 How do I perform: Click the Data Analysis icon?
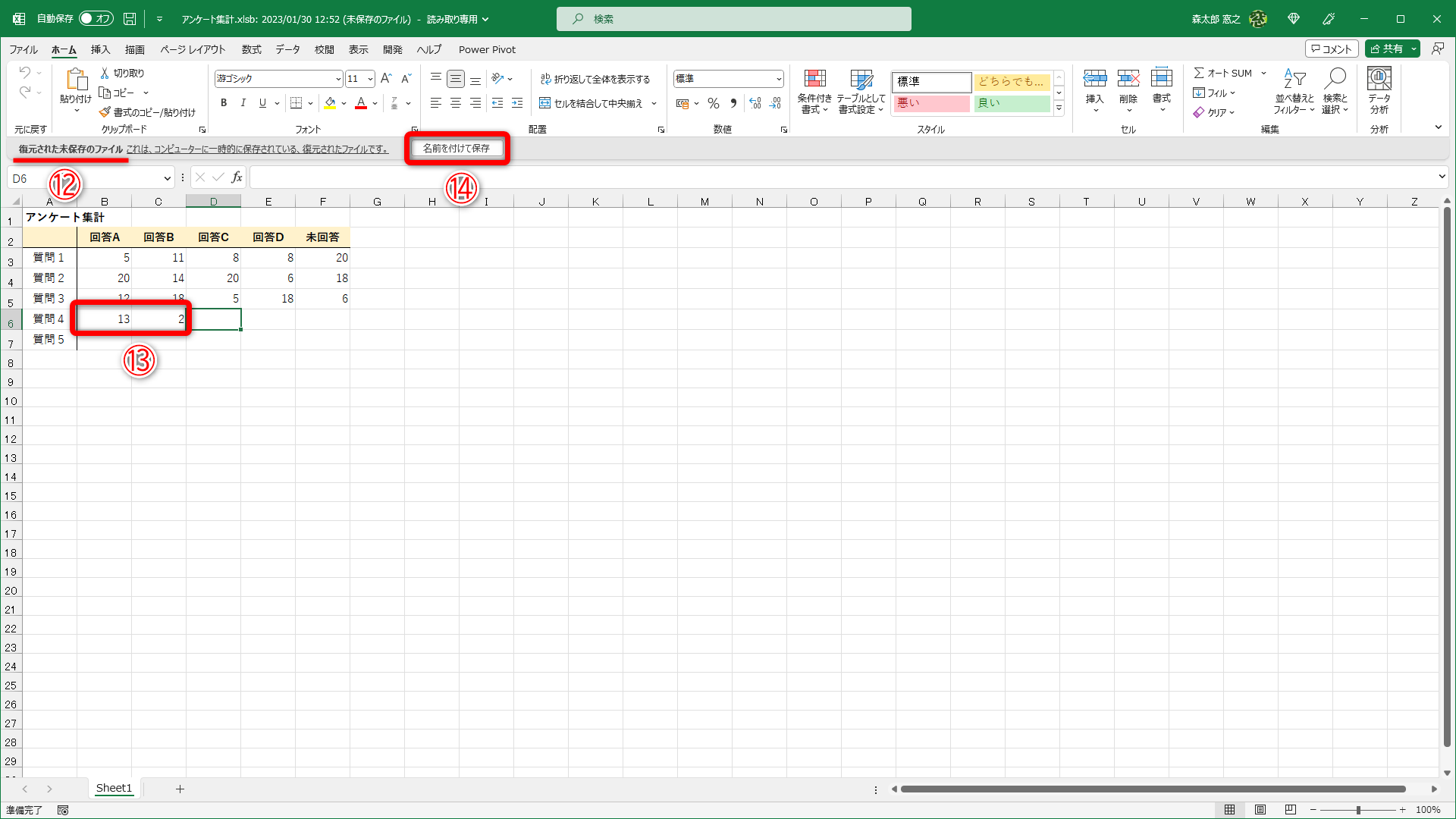[x=1379, y=79]
